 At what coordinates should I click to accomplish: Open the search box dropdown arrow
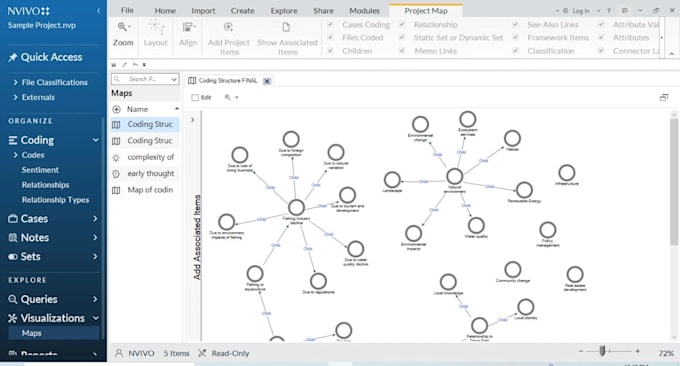click(174, 79)
